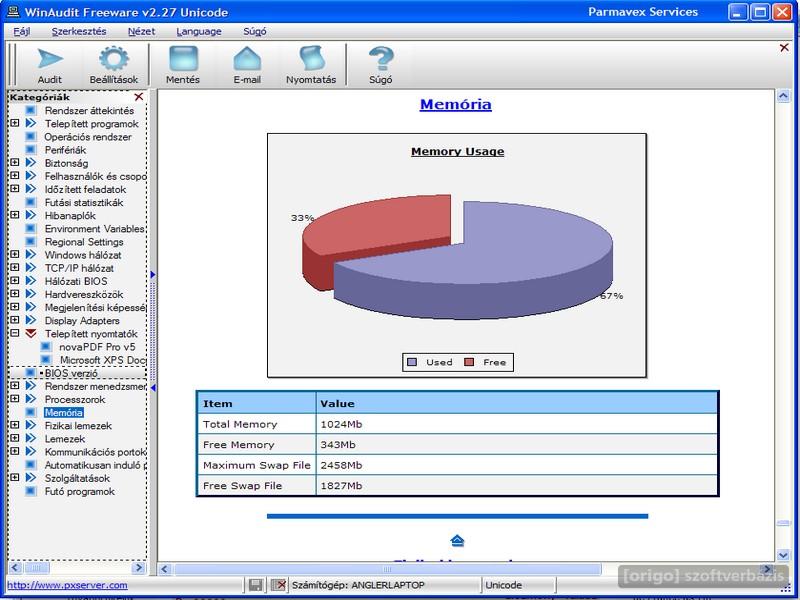This screenshot has height=600, width=800.
Task: Close the toolbar using the red X
Action: point(784,47)
